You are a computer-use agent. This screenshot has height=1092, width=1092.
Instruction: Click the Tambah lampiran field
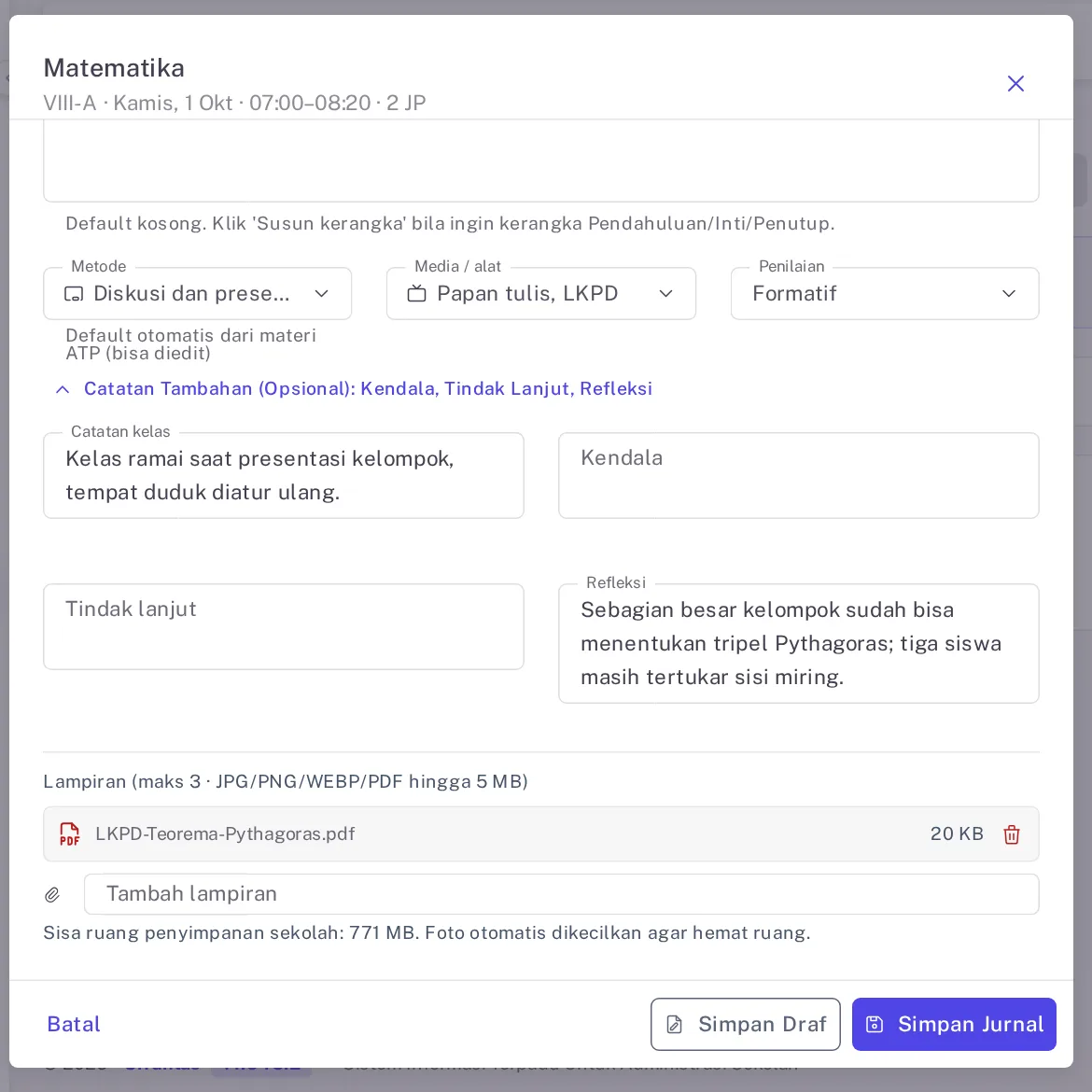click(x=561, y=894)
